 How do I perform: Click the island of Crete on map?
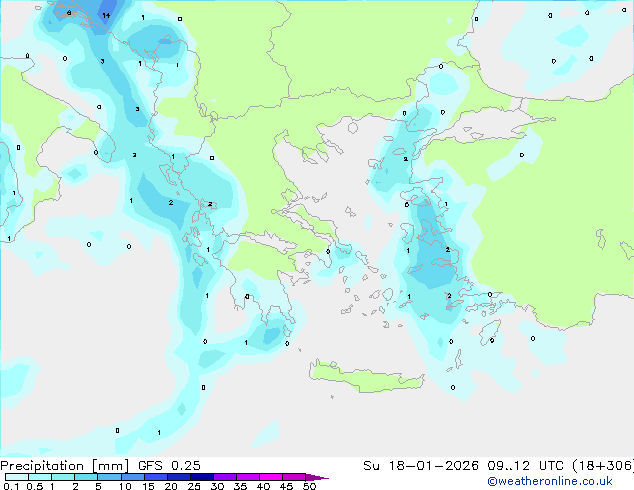click(x=366, y=377)
